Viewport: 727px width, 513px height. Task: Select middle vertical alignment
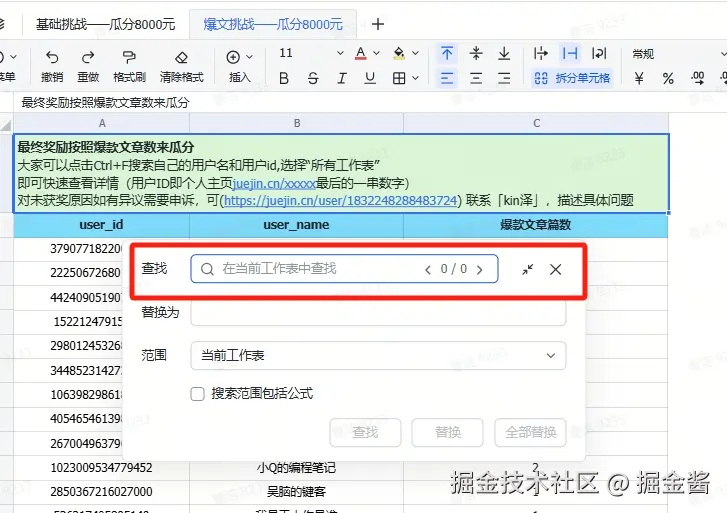(x=476, y=53)
